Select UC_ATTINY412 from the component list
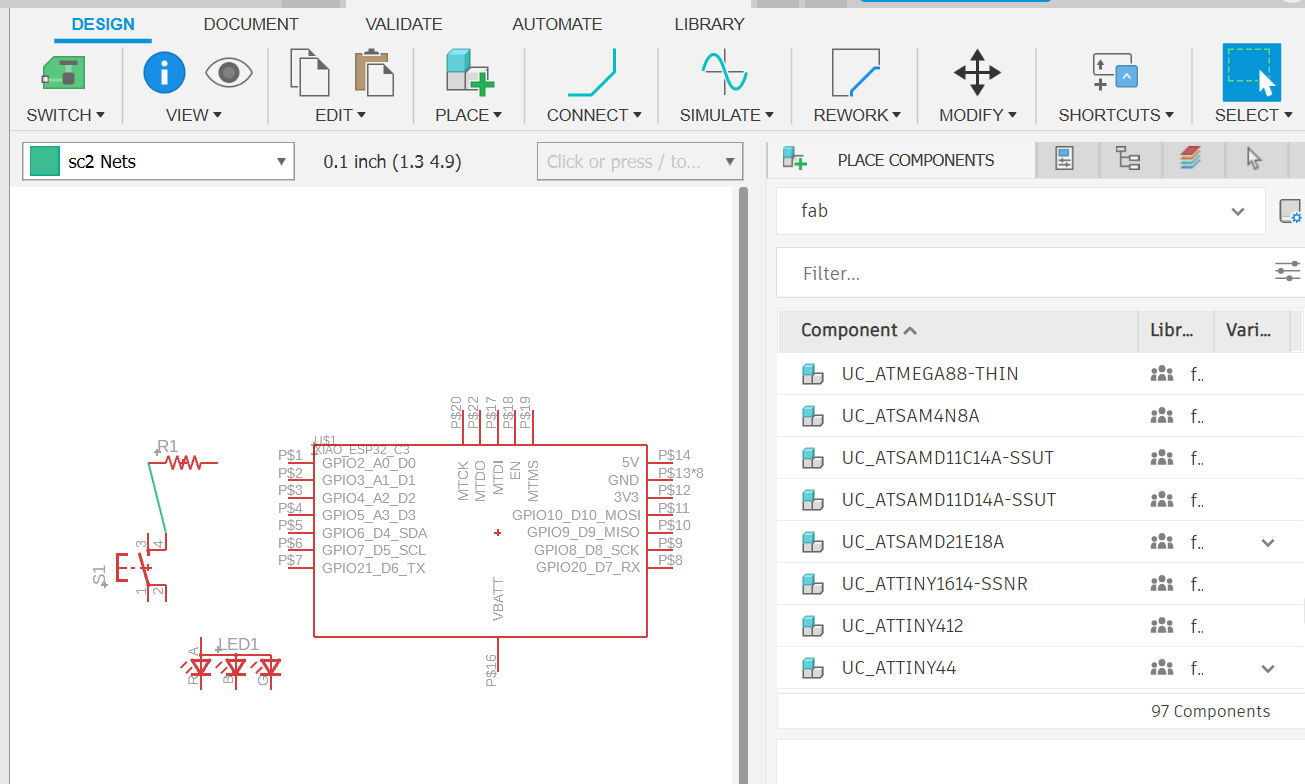Viewport: 1305px width, 784px height. pos(901,626)
